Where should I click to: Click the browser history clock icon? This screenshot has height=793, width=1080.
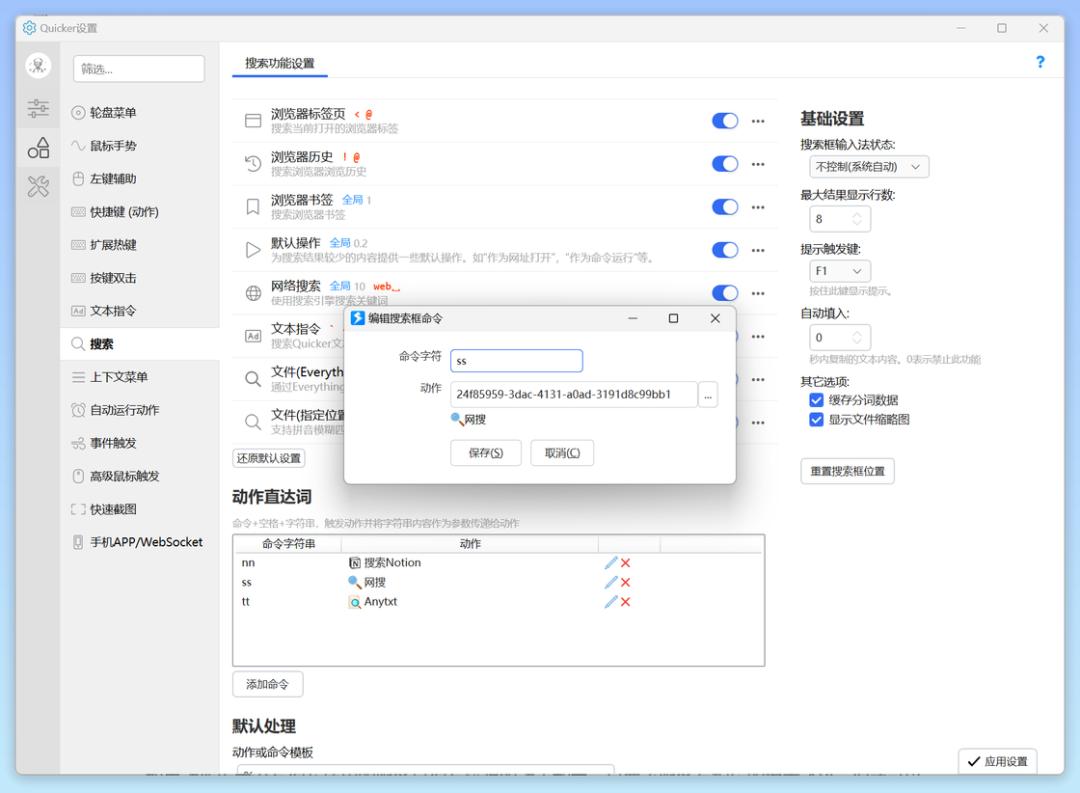pos(253,164)
